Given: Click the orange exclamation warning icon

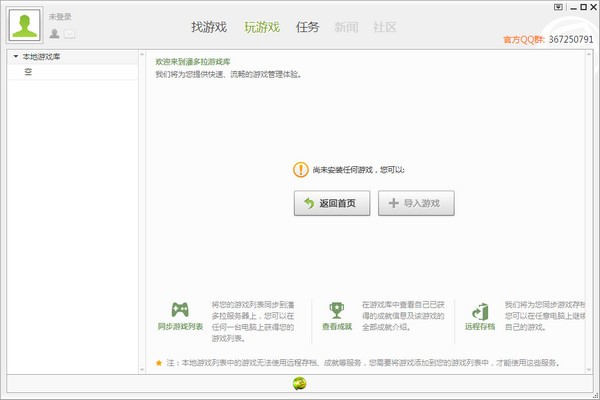Looking at the screenshot, I should point(301,170).
